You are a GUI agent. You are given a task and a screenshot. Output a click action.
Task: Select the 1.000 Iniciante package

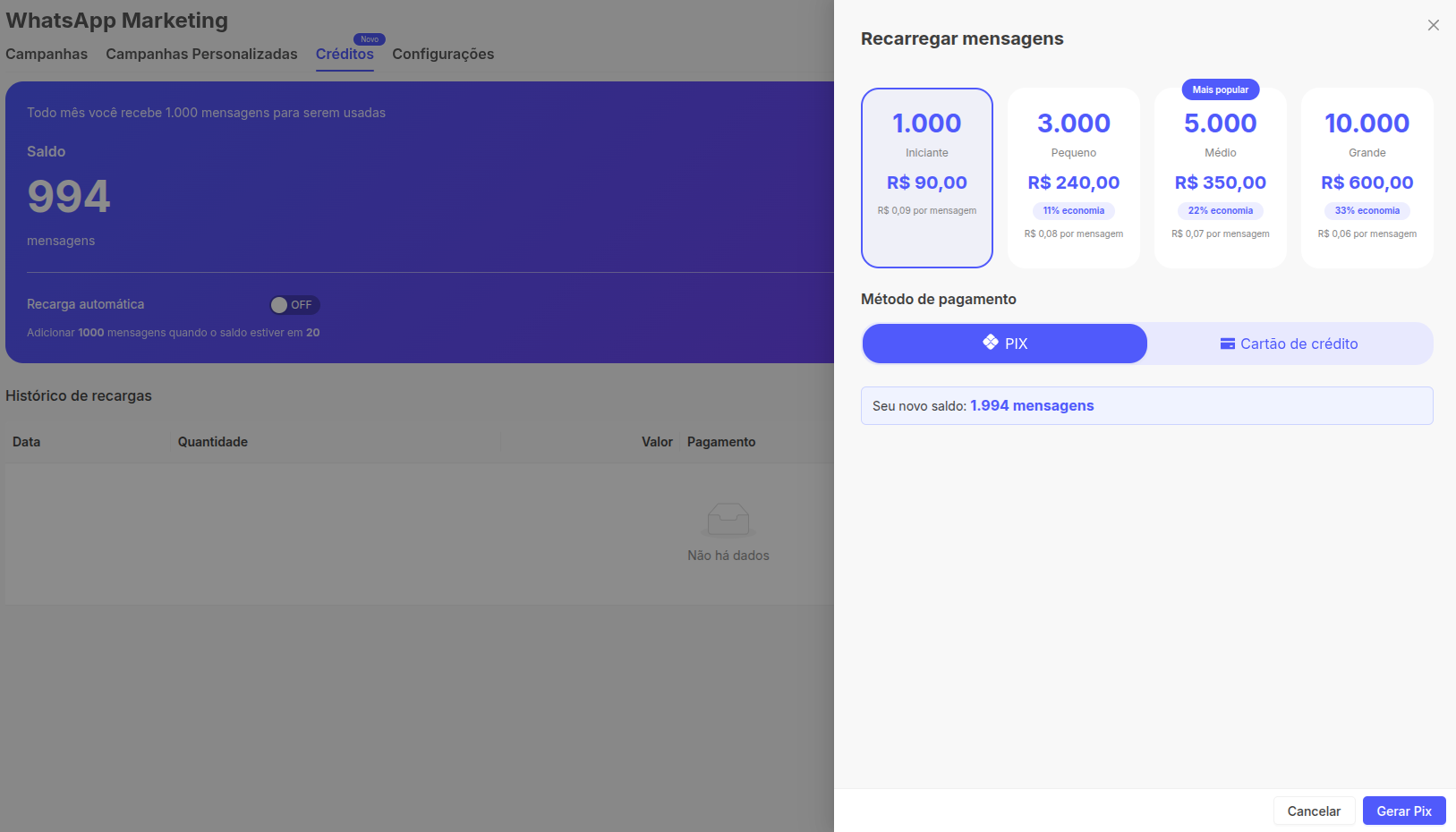point(926,177)
